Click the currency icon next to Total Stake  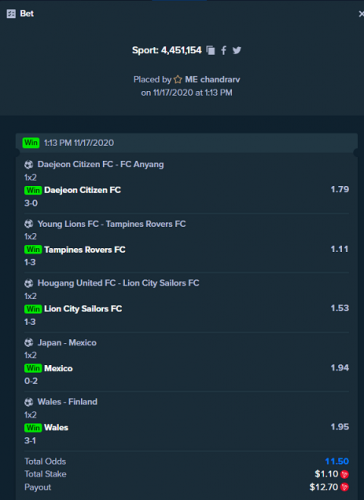[345, 474]
